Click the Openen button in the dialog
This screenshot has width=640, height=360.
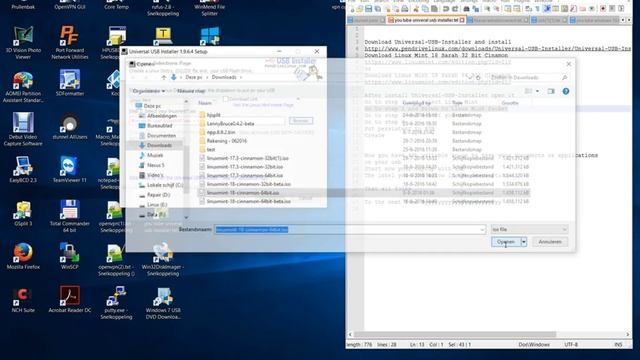tap(506, 242)
